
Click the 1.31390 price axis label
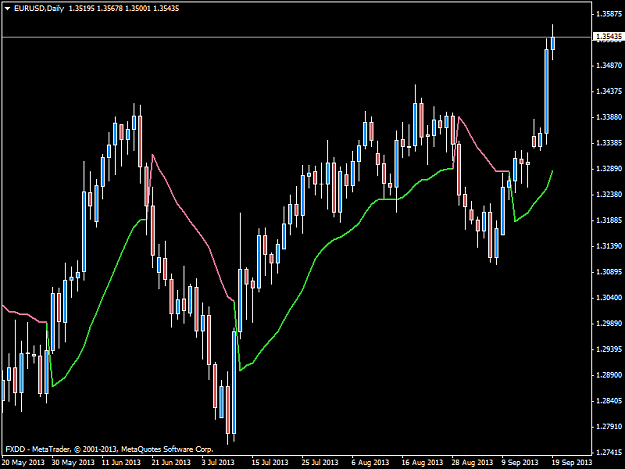[609, 246]
